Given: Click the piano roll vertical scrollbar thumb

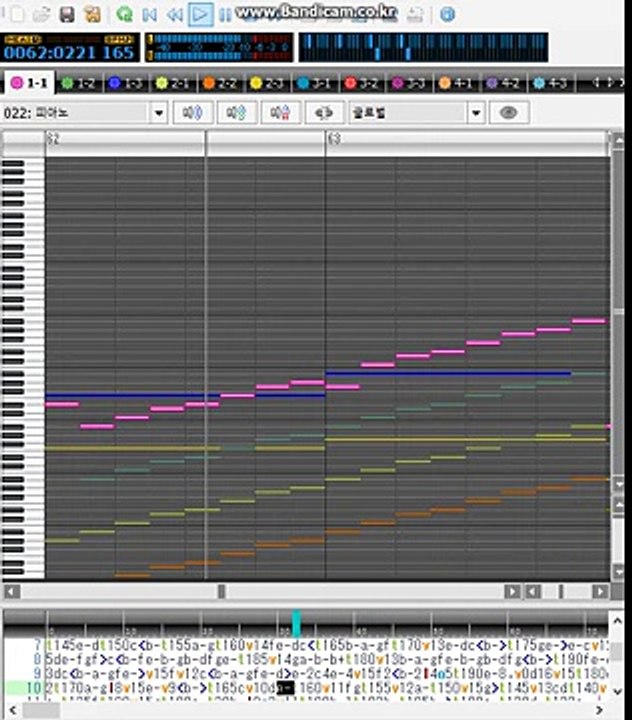Looking at the screenshot, I should 619,312.
